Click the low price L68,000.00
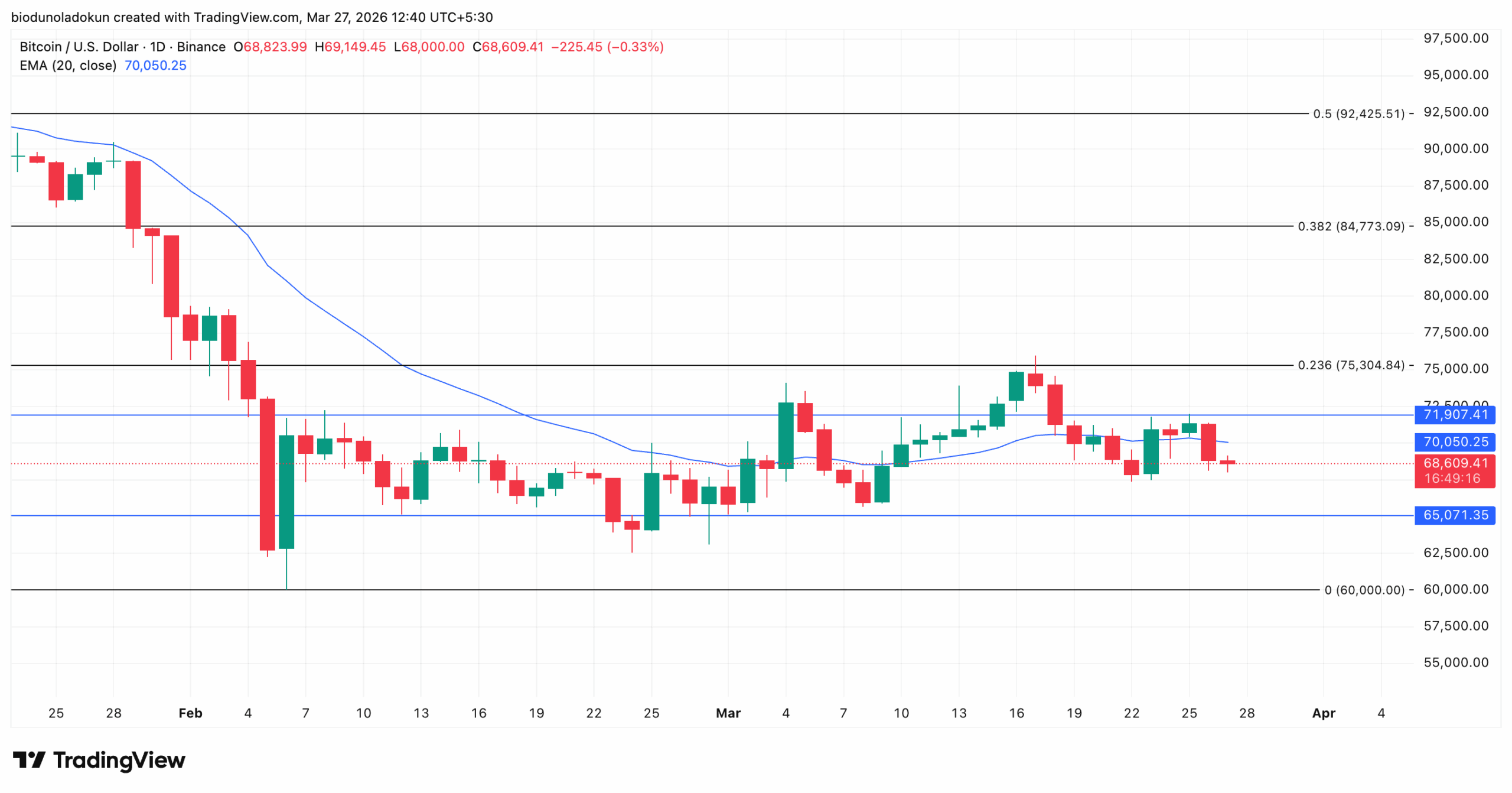1512x793 pixels. coord(429,47)
